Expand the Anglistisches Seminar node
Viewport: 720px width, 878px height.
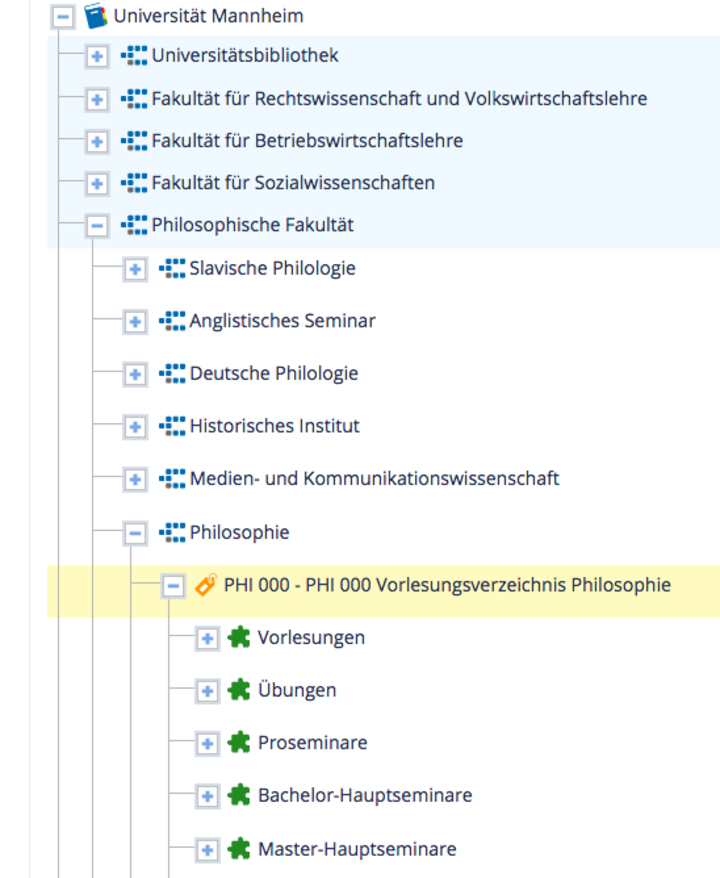tap(135, 322)
